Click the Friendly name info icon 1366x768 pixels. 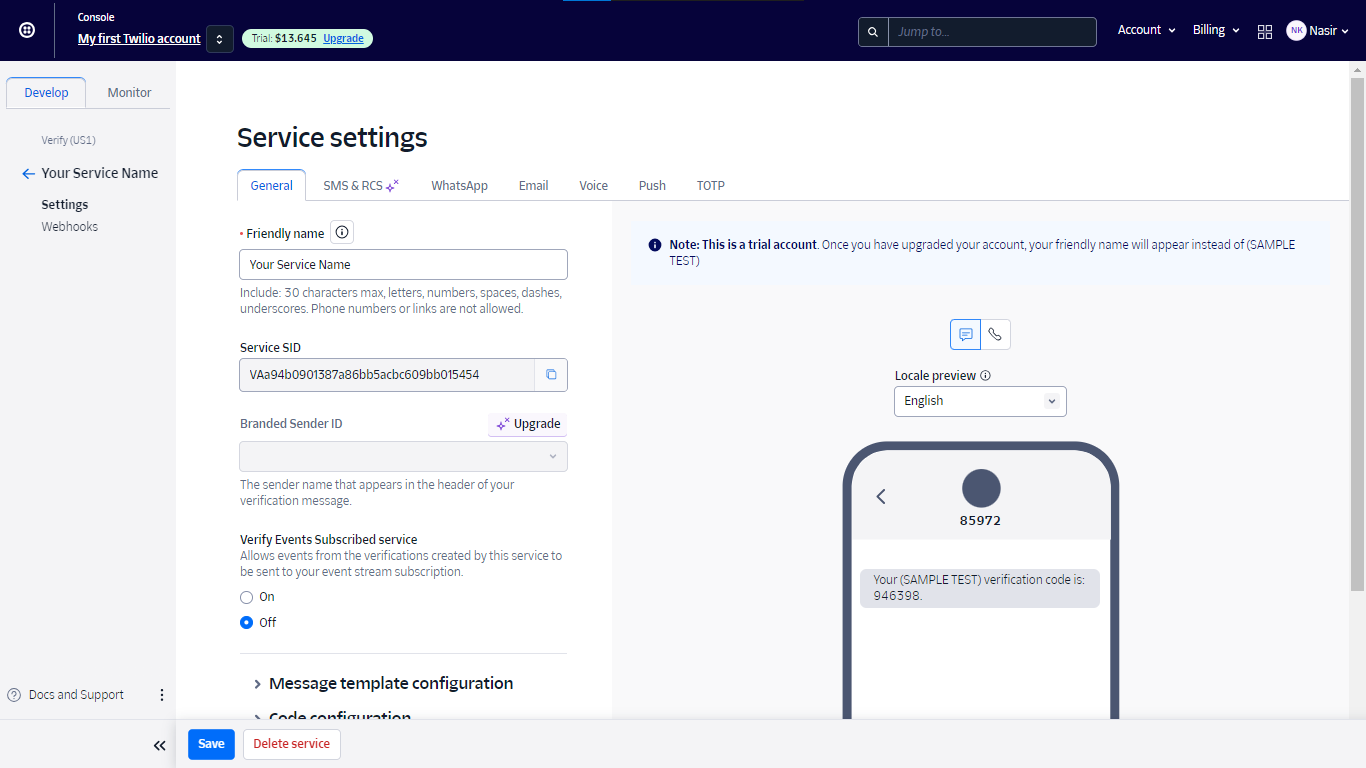point(342,233)
